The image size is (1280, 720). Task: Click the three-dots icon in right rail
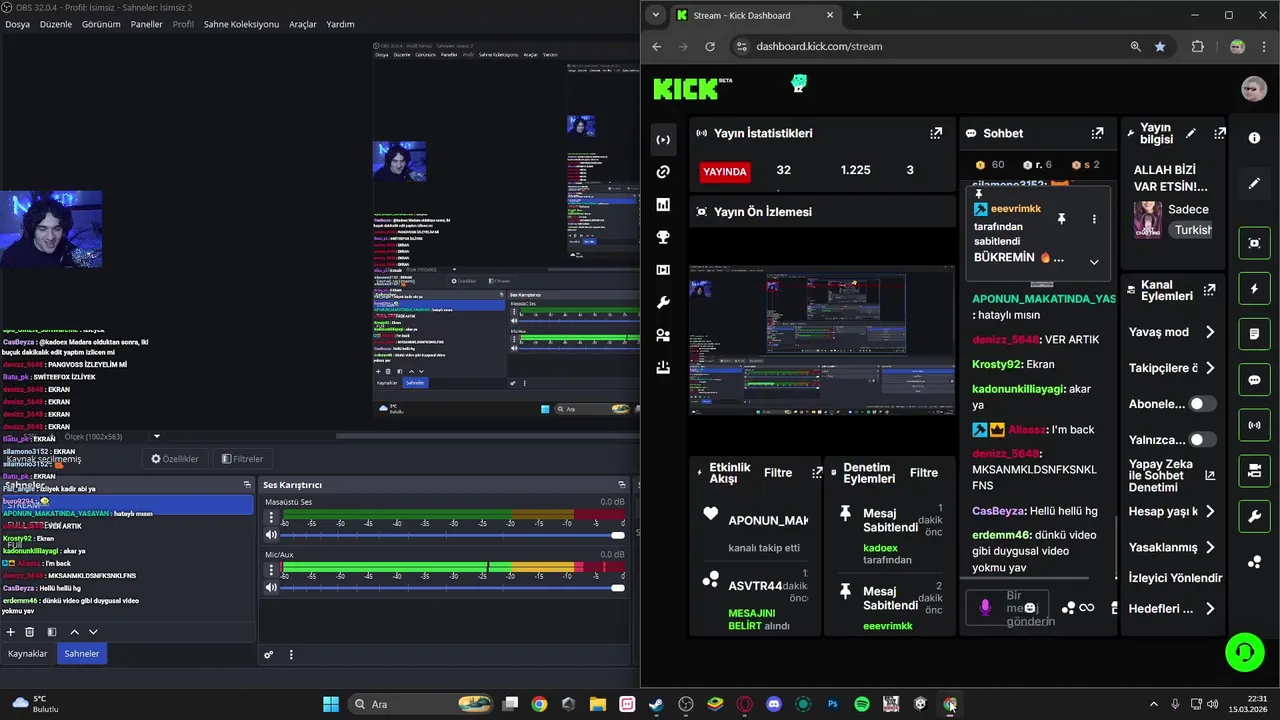(1254, 562)
